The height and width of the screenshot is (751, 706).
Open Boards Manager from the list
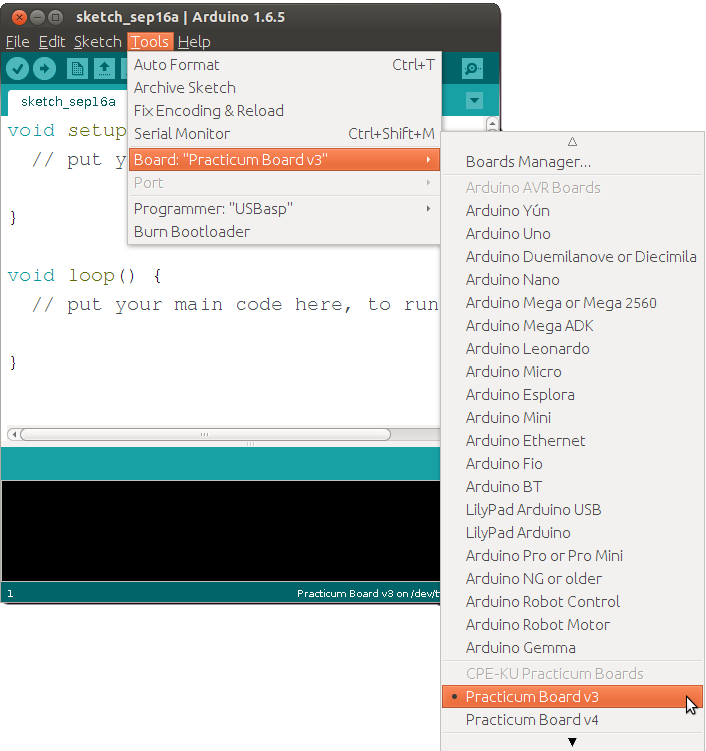[x=528, y=161]
